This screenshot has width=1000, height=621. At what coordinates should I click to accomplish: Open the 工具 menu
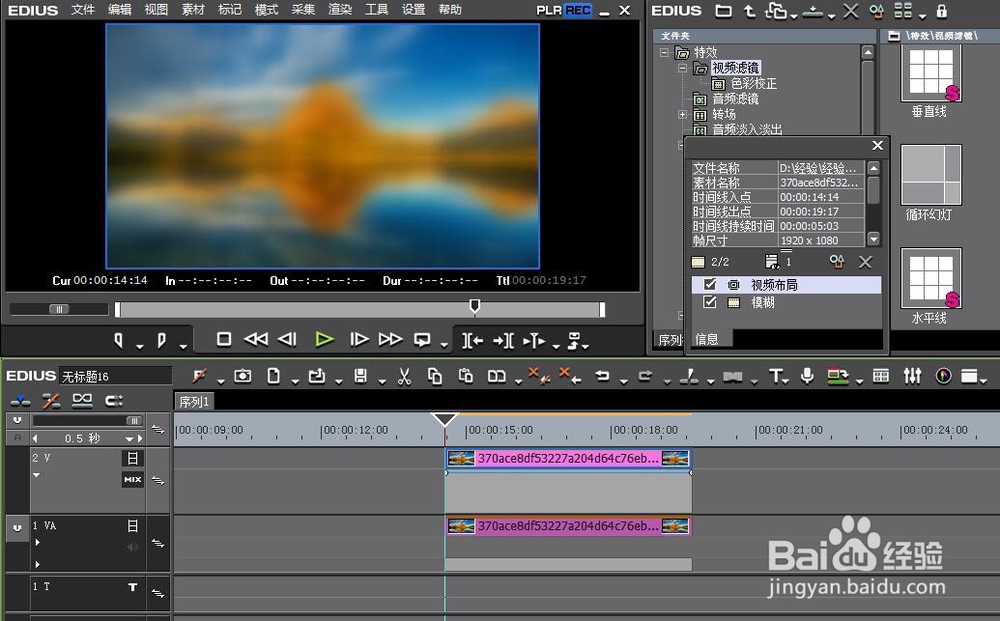click(377, 10)
